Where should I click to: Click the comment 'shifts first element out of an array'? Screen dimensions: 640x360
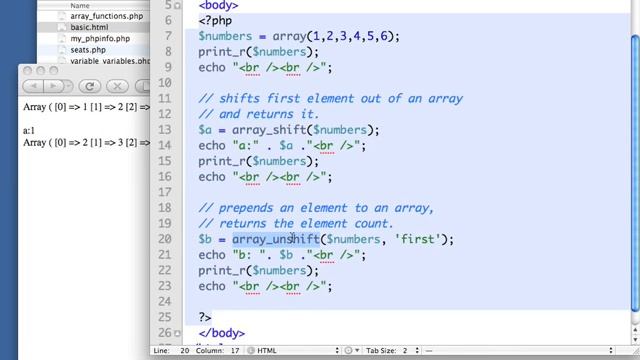[331, 99]
